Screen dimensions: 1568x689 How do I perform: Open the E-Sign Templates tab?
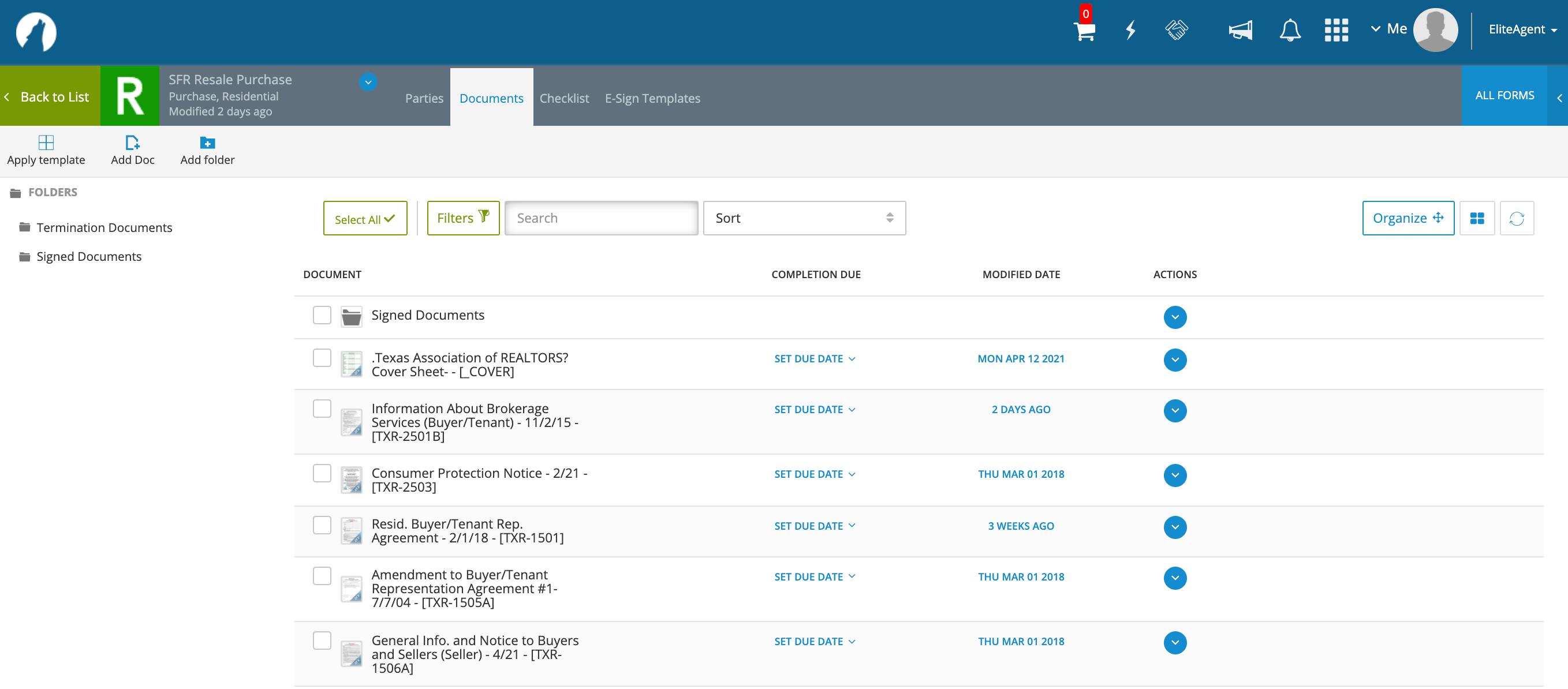[652, 99]
